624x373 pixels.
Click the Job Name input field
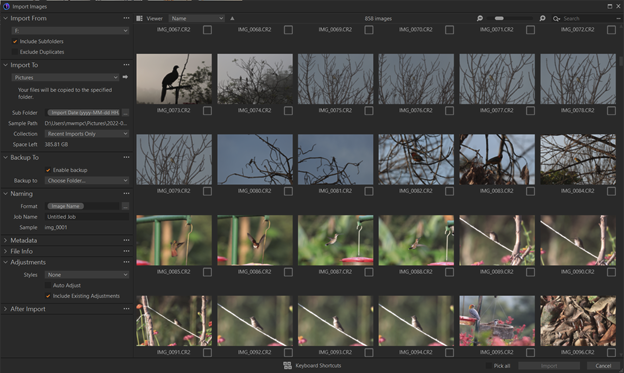coord(87,217)
